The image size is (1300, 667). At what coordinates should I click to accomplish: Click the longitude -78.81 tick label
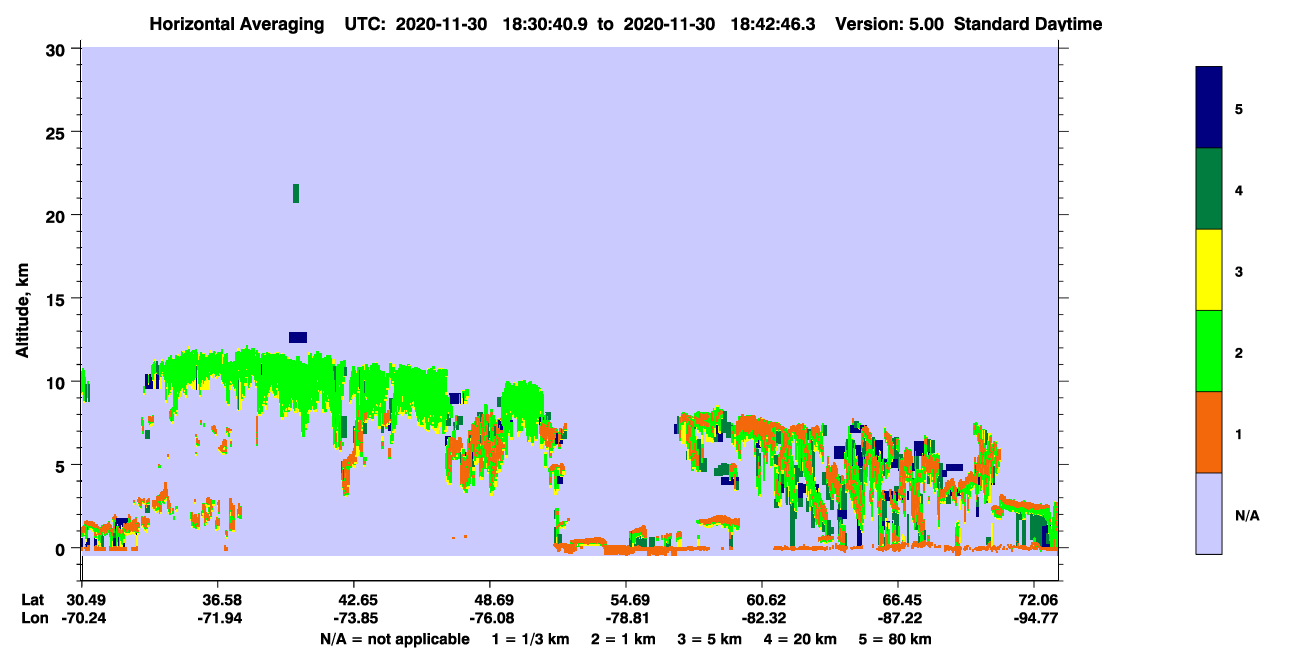coord(626,618)
